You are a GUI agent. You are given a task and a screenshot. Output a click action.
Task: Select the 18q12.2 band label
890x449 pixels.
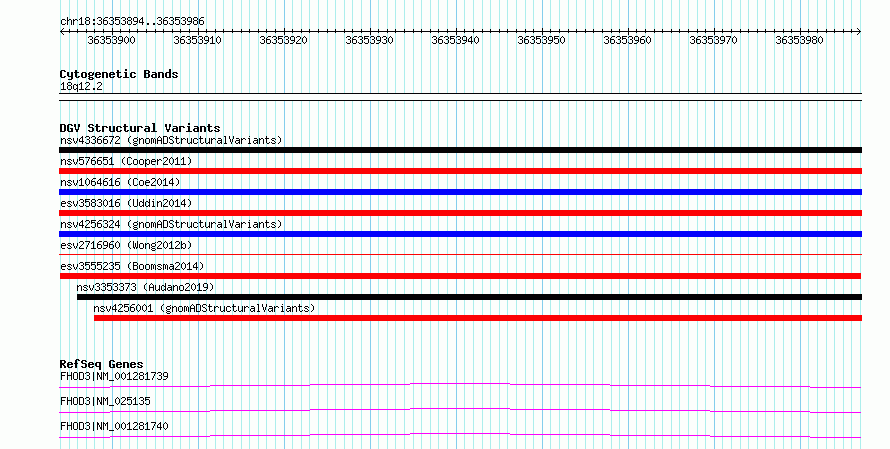click(81, 86)
